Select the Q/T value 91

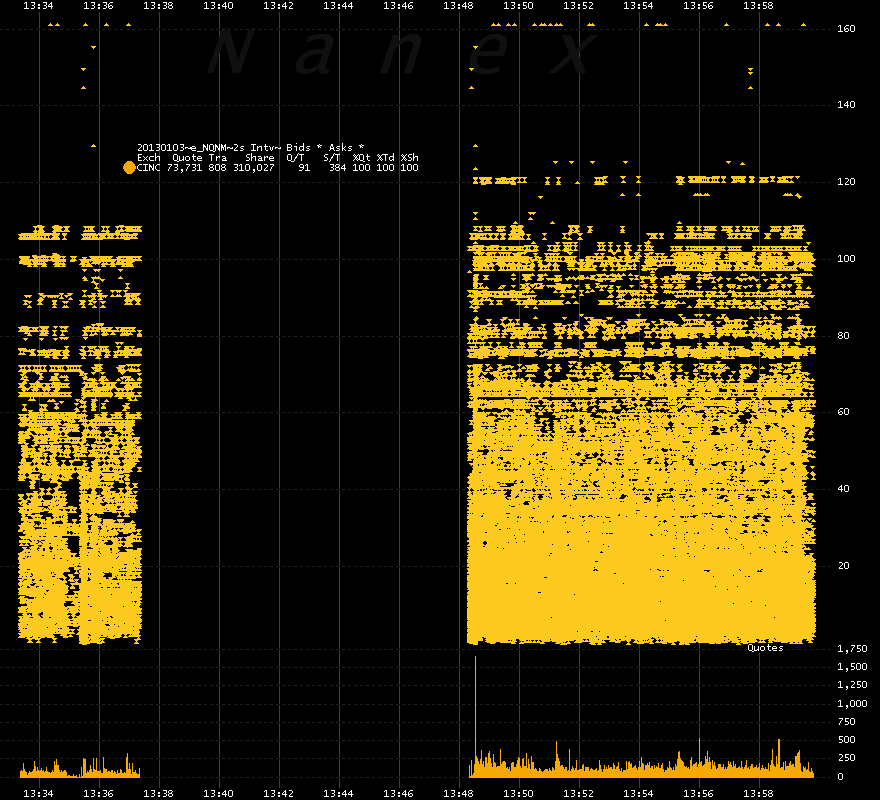point(304,168)
